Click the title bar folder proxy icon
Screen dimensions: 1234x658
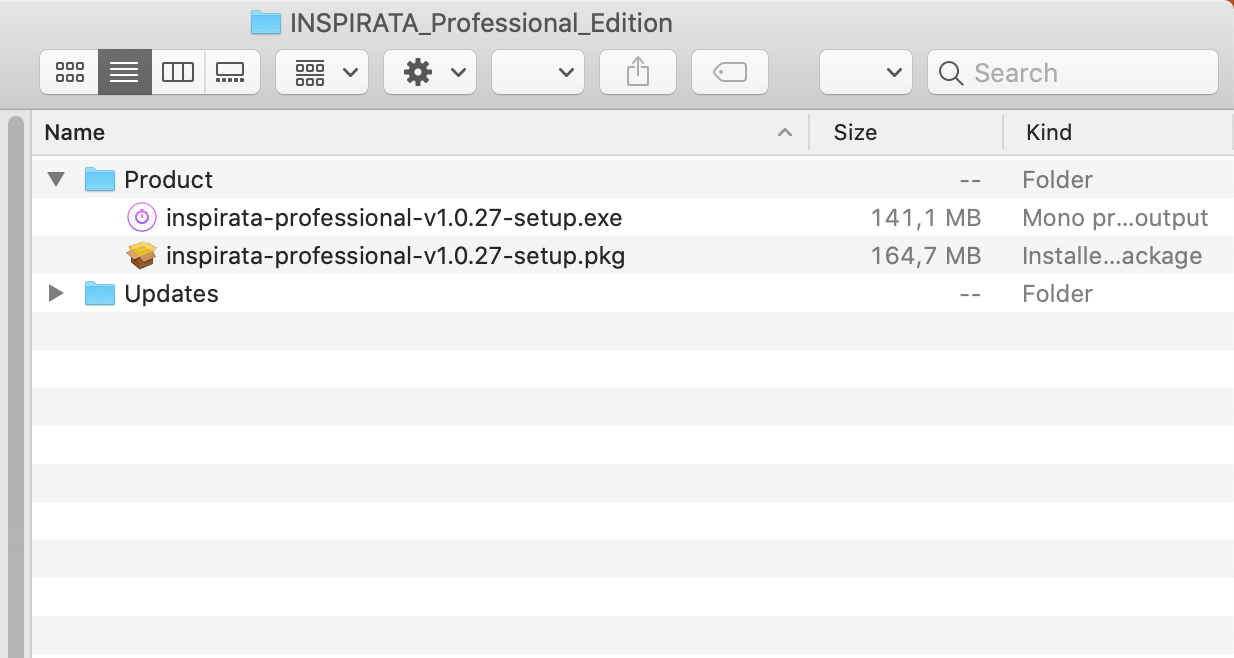point(265,22)
